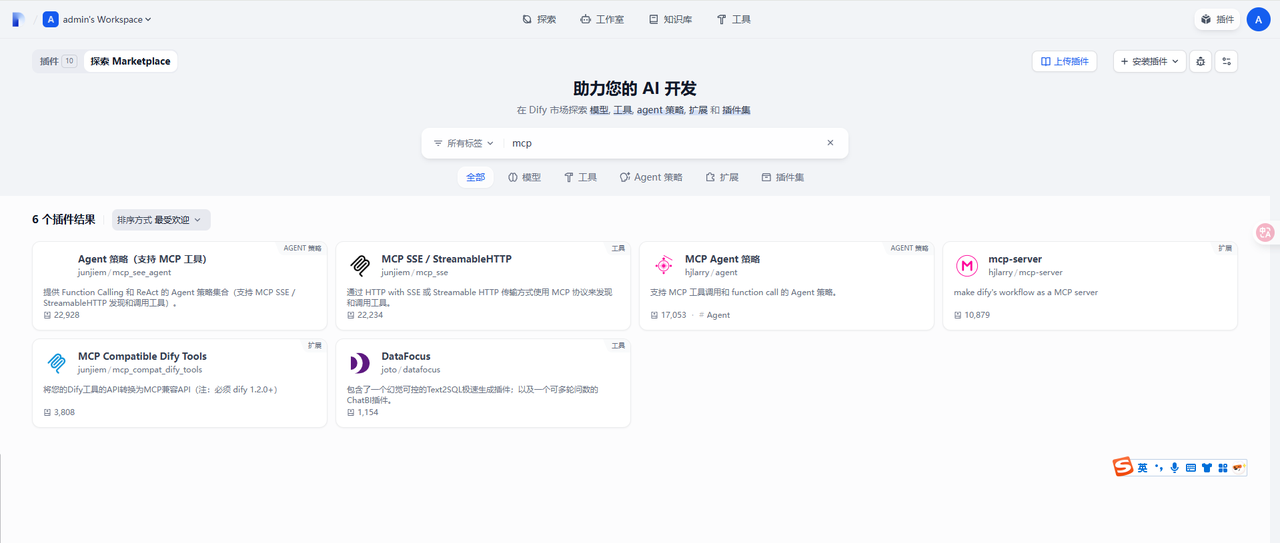
Task: Open the MCP SSE / StreamableHTTP card title
Action: [446, 259]
